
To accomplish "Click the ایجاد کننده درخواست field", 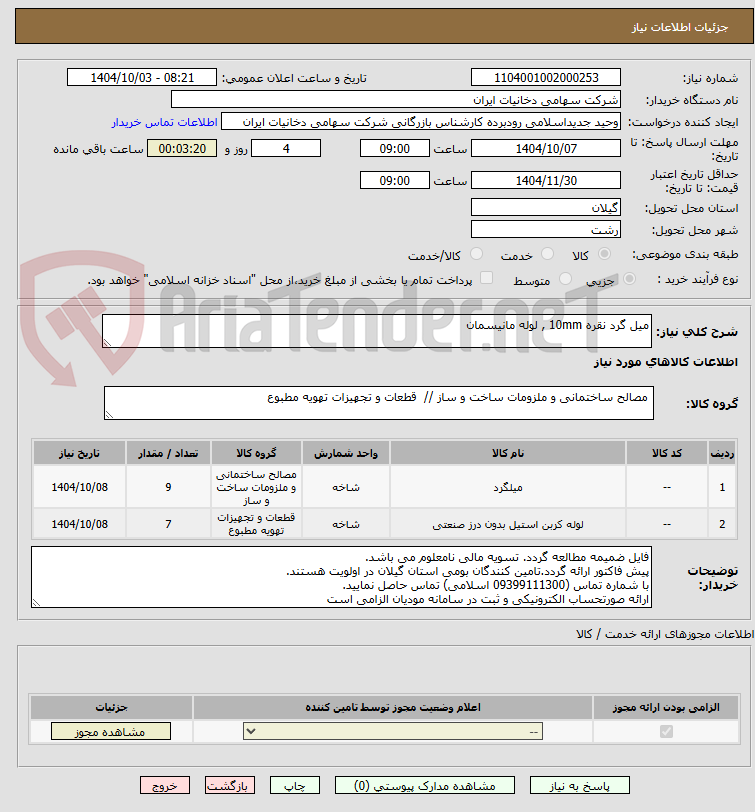I will pos(421,122).
